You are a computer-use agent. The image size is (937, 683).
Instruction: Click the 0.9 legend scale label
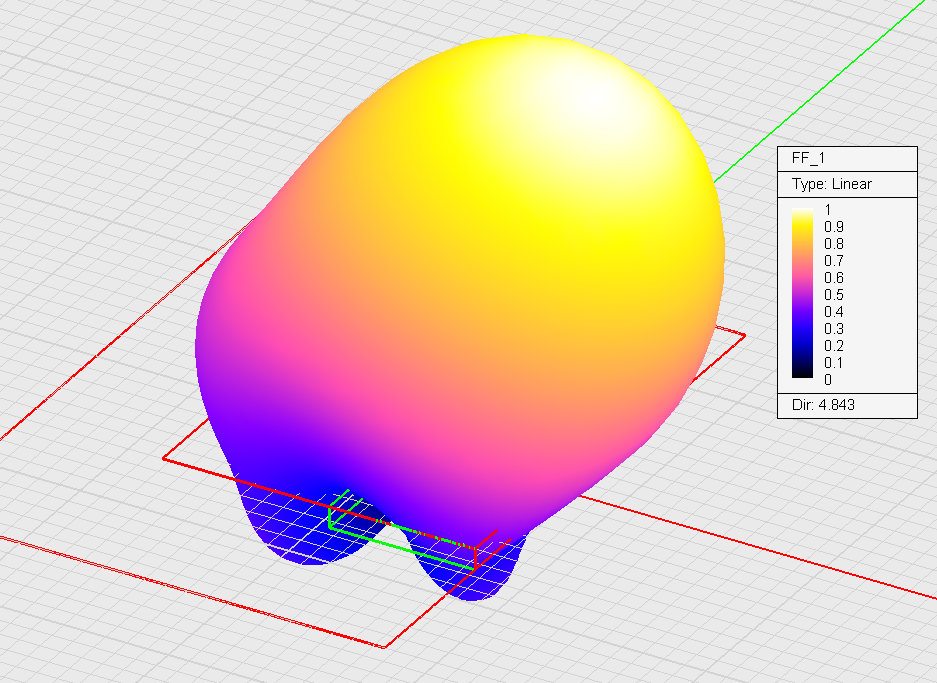833,227
